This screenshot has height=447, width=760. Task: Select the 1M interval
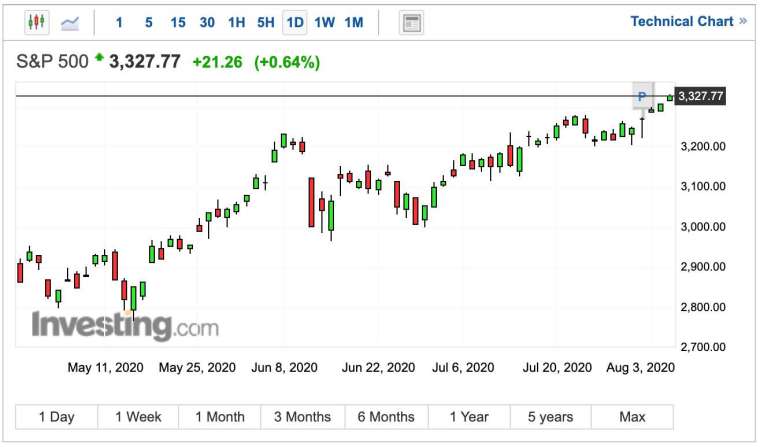[x=354, y=22]
